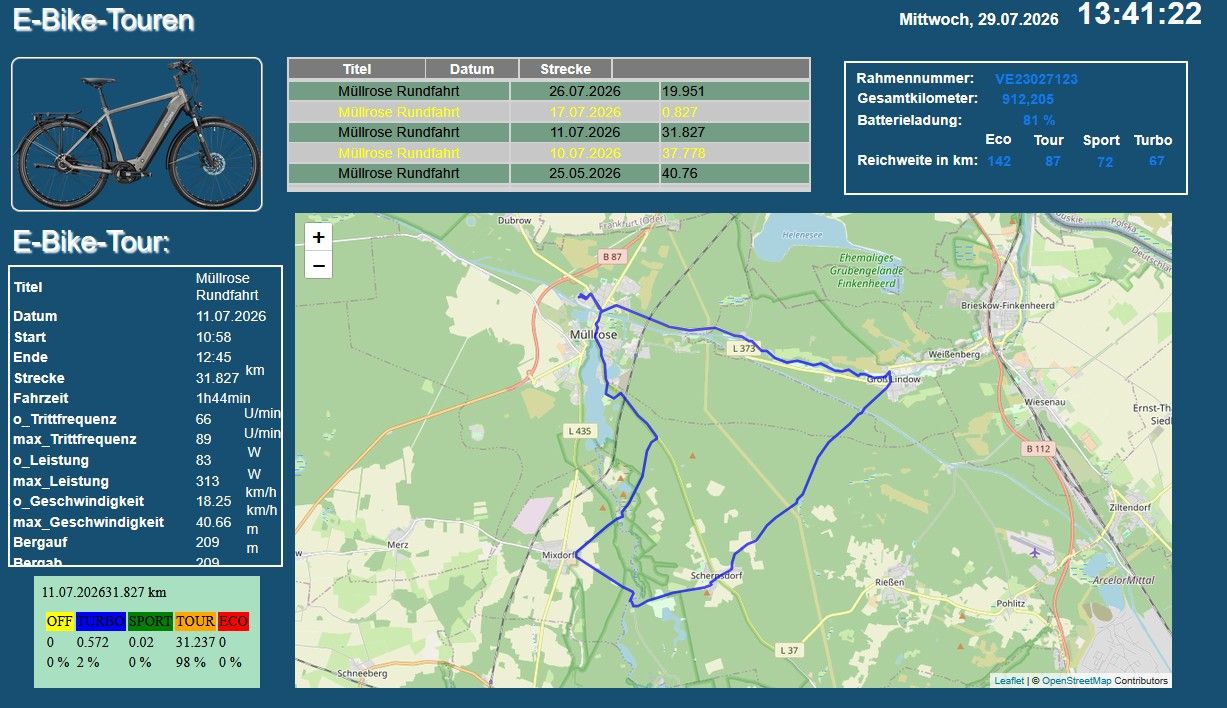Click the frame number VE23027123
Viewport: 1227px width, 708px height.
tap(1036, 79)
